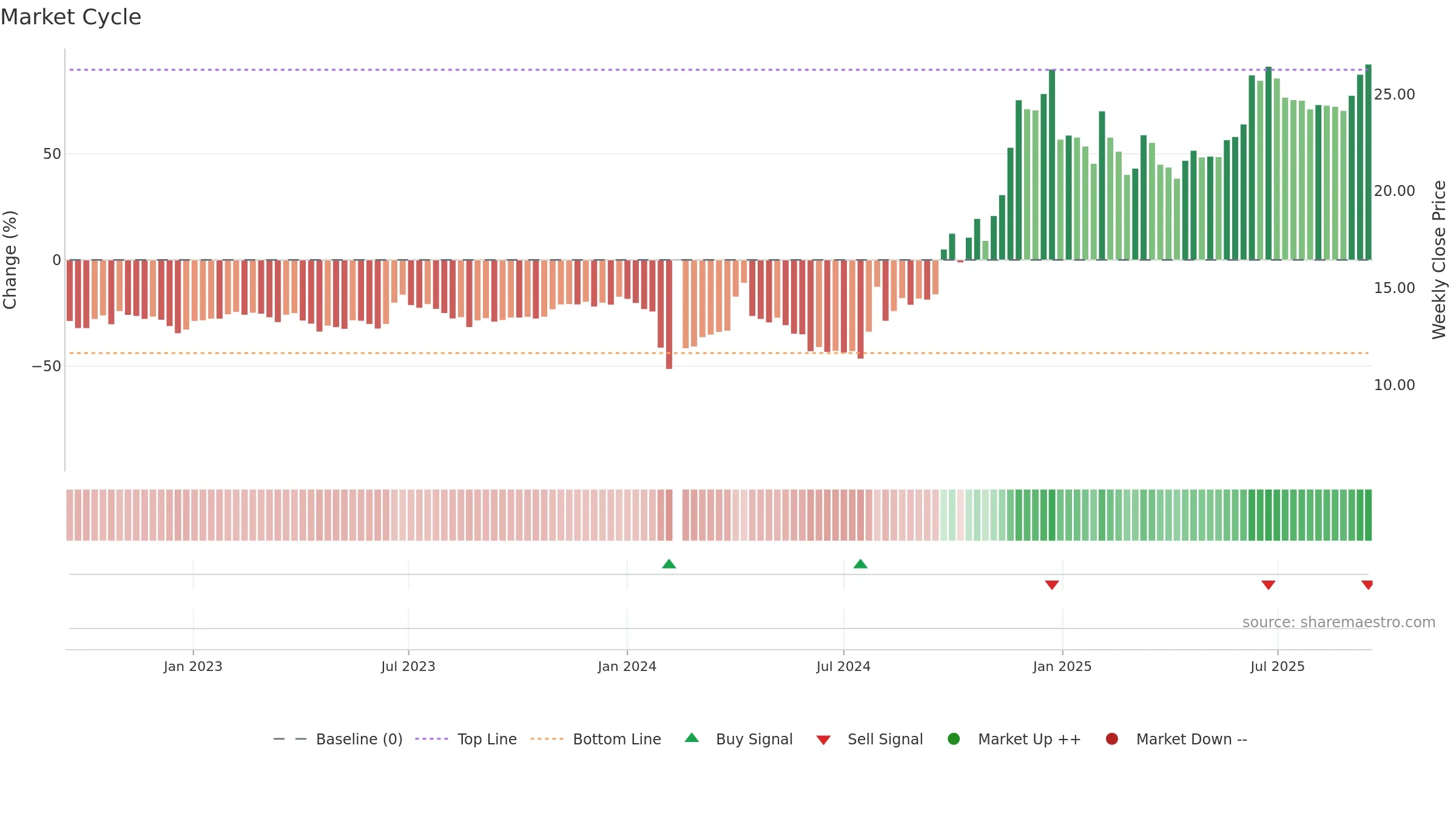
Task: Click the Jul 2025 axis label
Action: [x=1278, y=666]
